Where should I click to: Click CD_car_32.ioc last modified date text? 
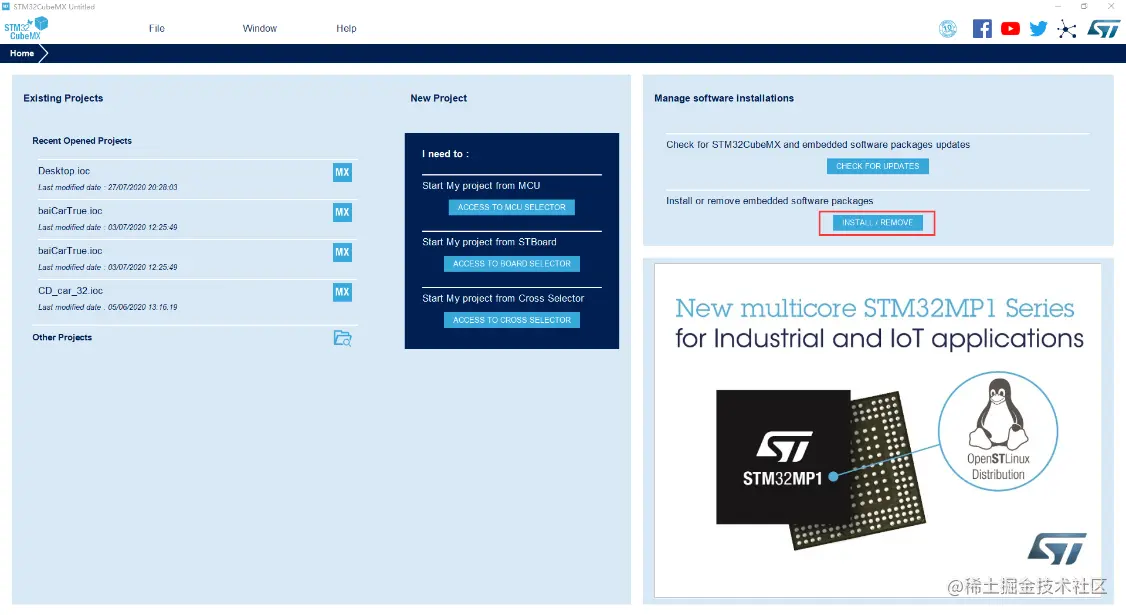tap(108, 307)
